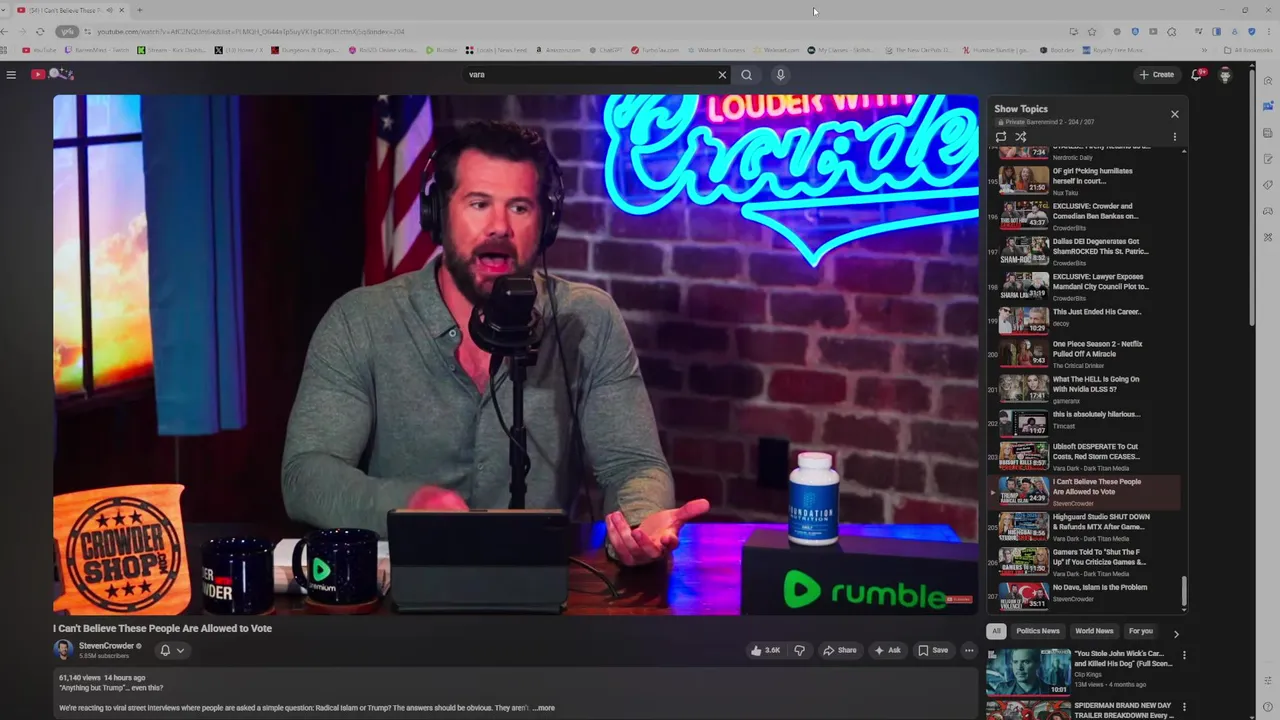Open 'EXCLUSIVE: Crowder and Comedian Ben Bankas' item
Screen dimensions: 1280x720
pos(1084,216)
